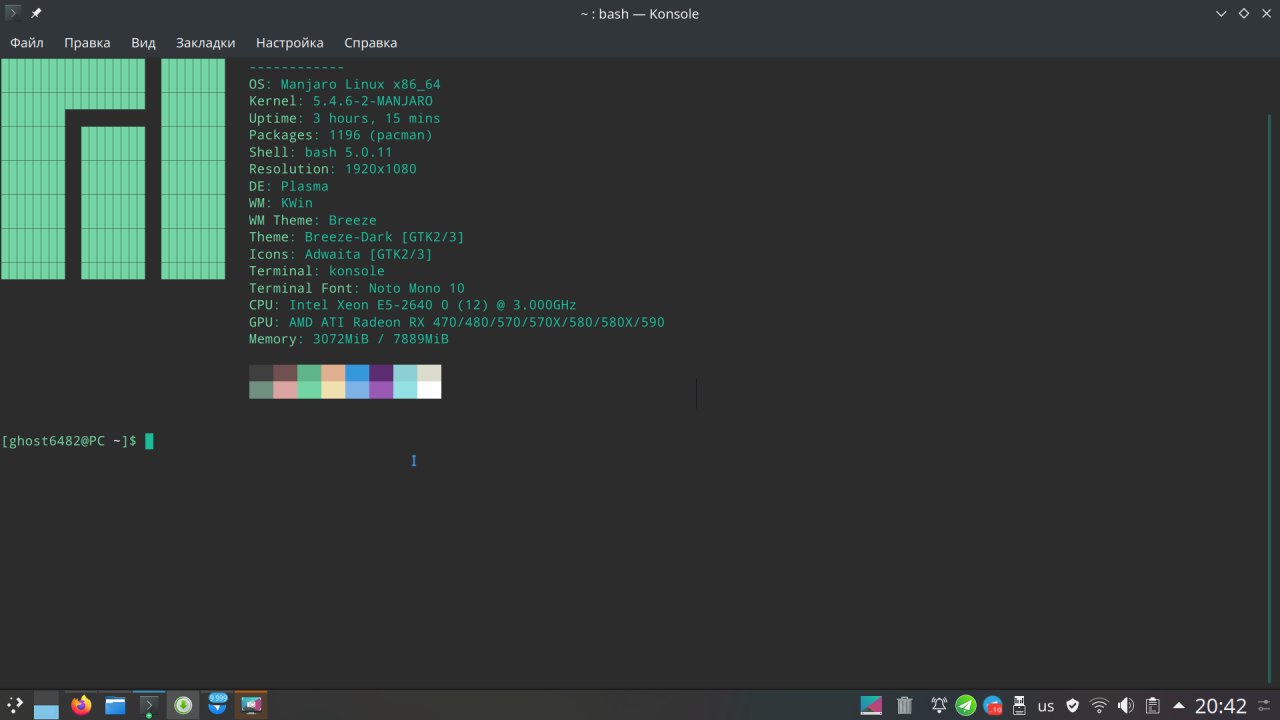Click the bash prompt cursor after ghost6482@PC
The height and width of the screenshot is (720, 1280).
point(149,441)
